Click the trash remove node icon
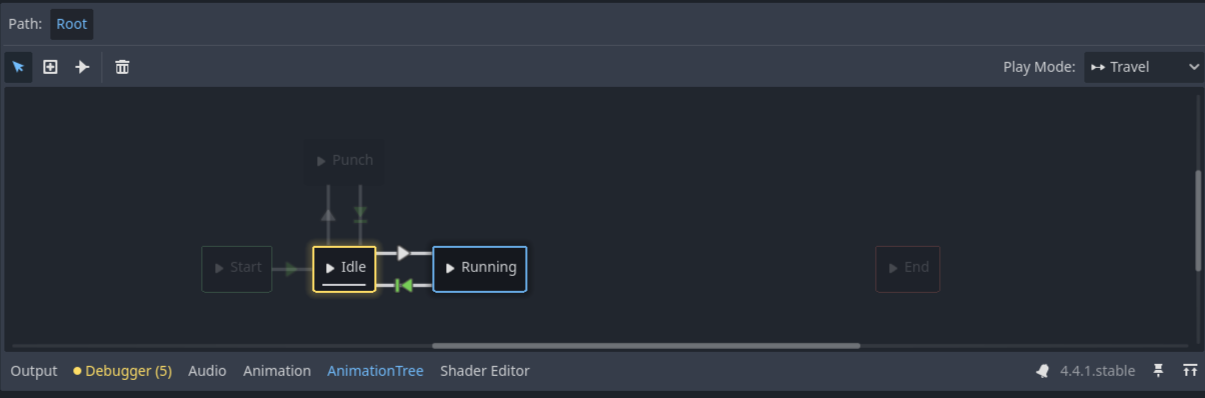This screenshot has height=398, width=1205. (122, 67)
